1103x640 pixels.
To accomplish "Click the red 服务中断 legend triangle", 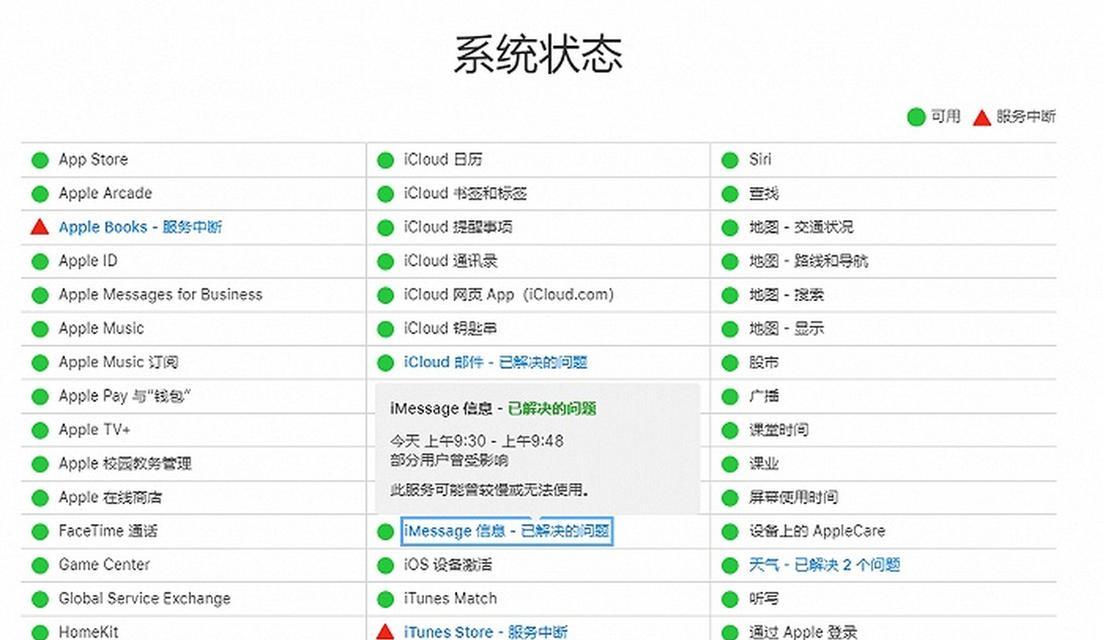I will pos(982,117).
